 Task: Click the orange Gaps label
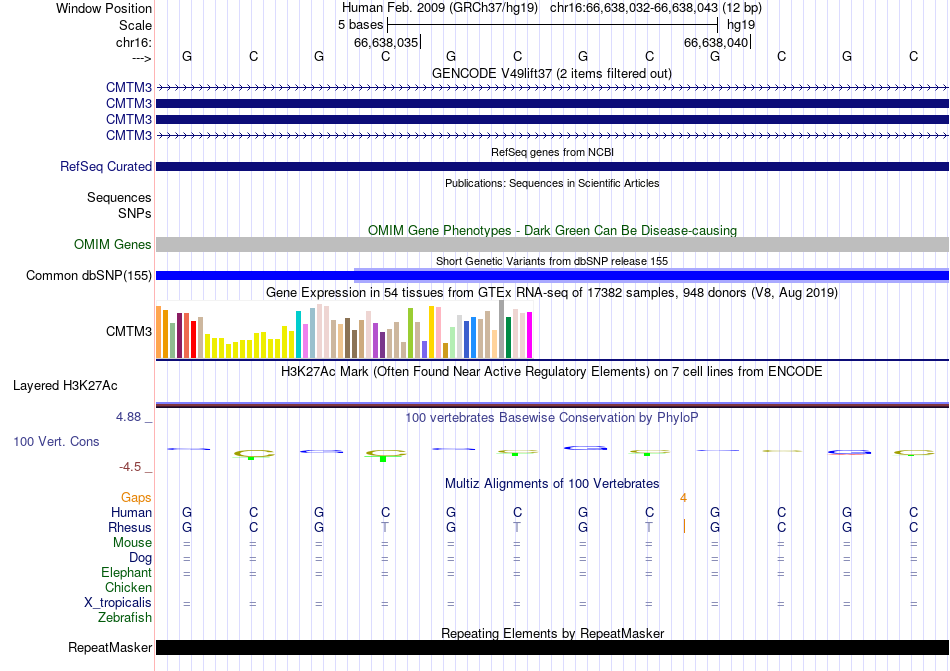[136, 497]
